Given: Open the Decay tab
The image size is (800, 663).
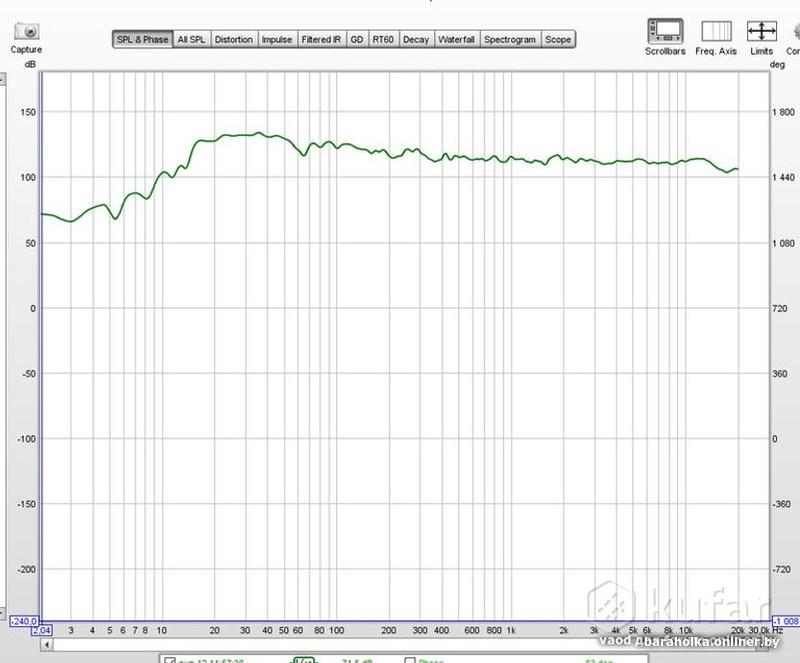Looking at the screenshot, I should pyautogui.click(x=416, y=39).
